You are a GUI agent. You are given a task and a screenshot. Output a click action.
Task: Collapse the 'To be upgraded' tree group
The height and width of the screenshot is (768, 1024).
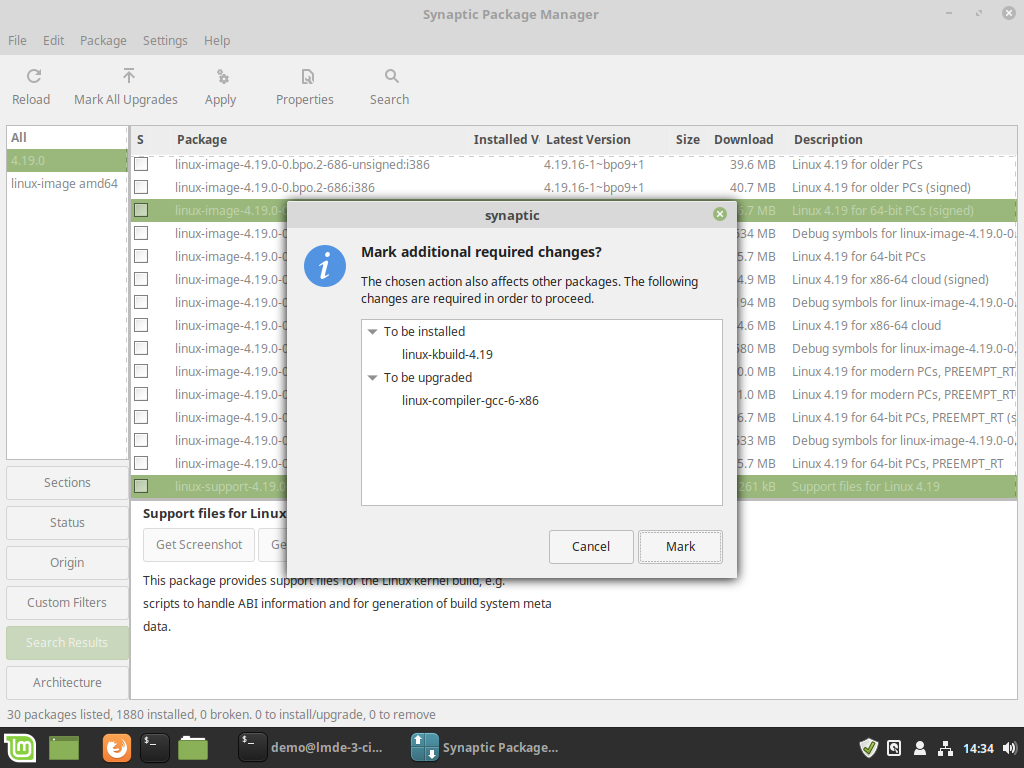point(372,377)
